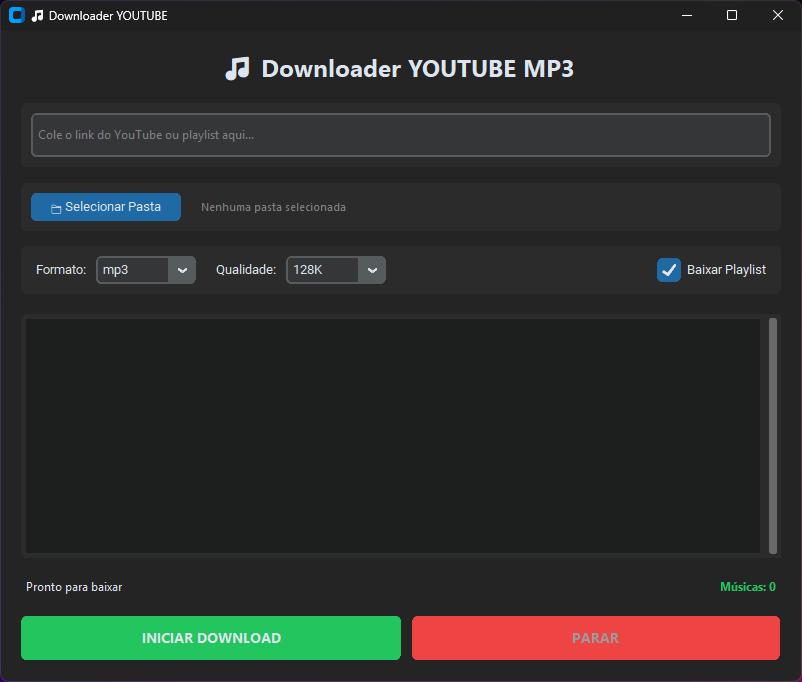802x682 pixels.
Task: Close the Downloader YOUTUBE window
Action: (777, 15)
